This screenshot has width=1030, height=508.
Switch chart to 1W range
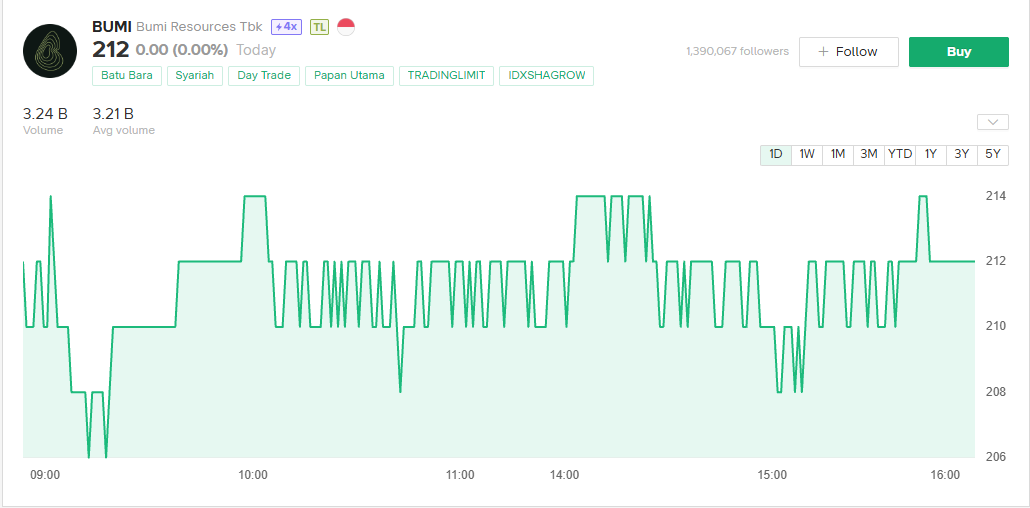pyautogui.click(x=807, y=154)
